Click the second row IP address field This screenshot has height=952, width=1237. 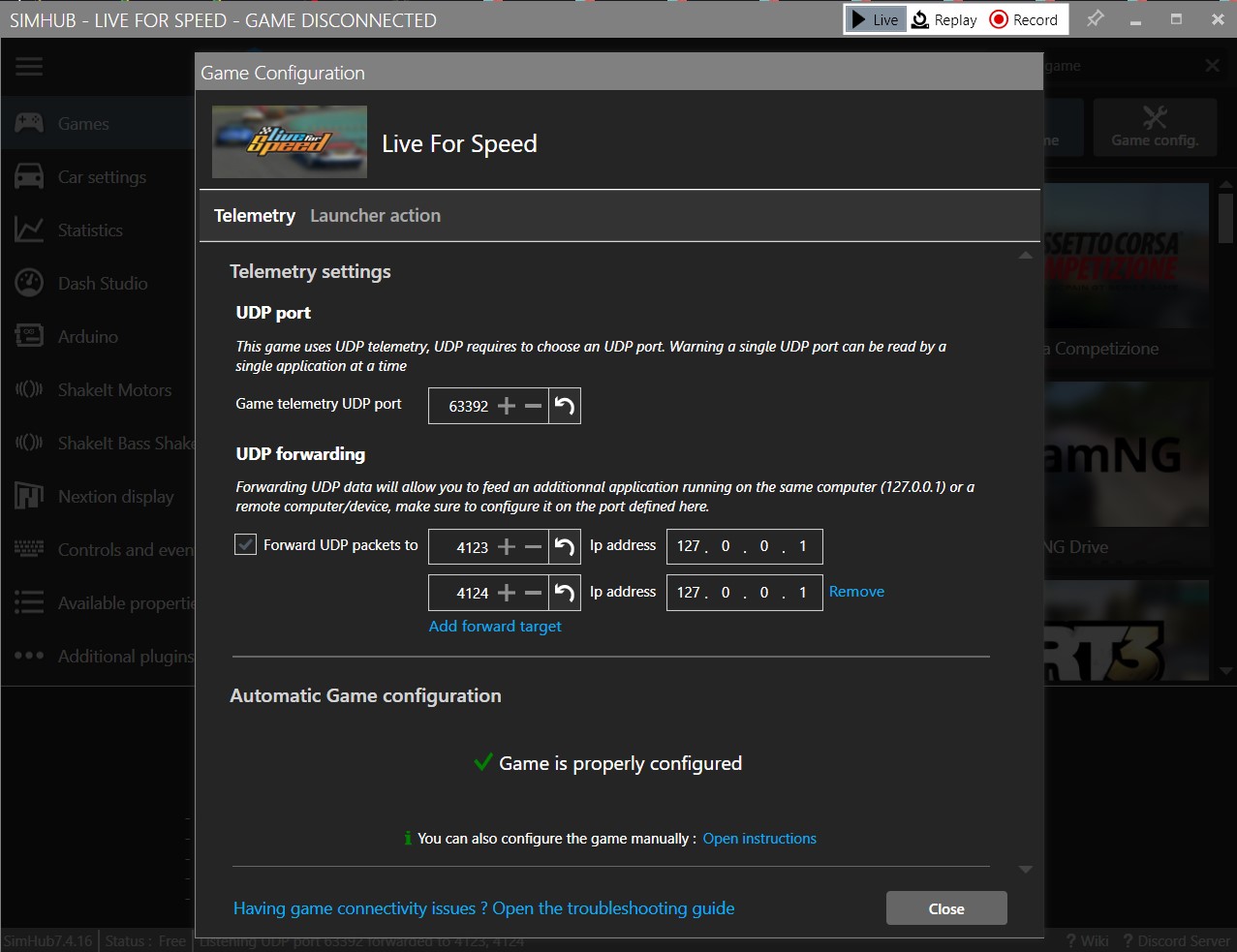click(x=744, y=593)
